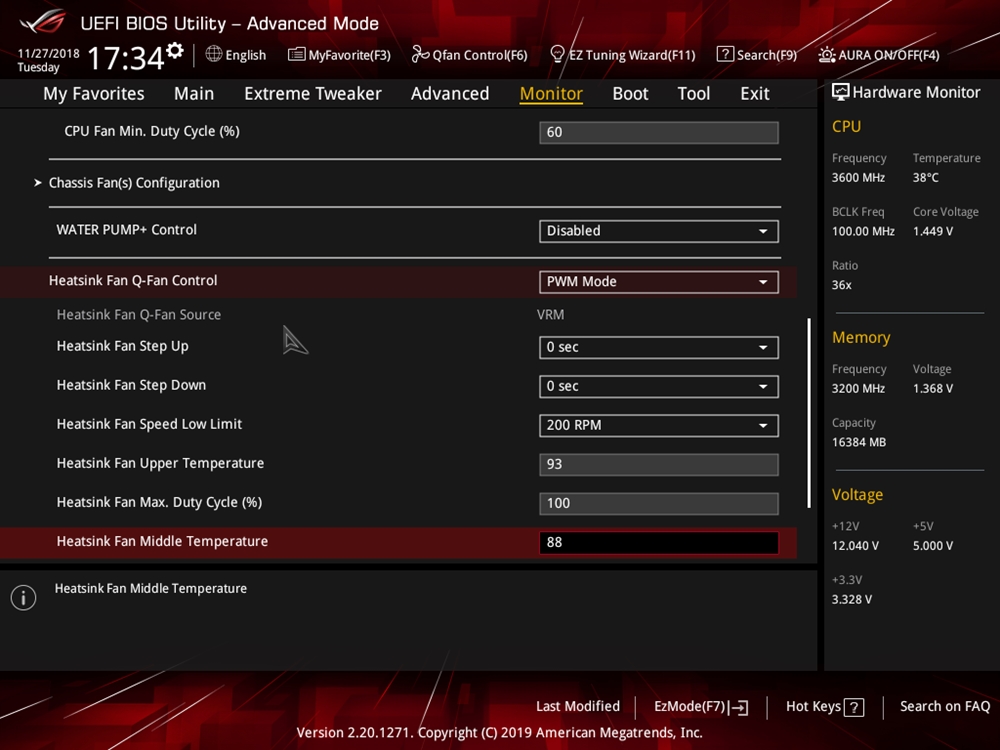
Task: Click the AURA light icon
Action: point(827,55)
